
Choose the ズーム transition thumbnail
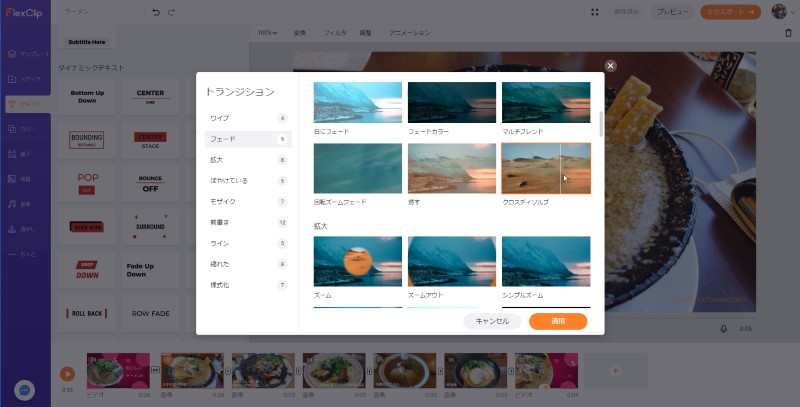[x=358, y=261]
